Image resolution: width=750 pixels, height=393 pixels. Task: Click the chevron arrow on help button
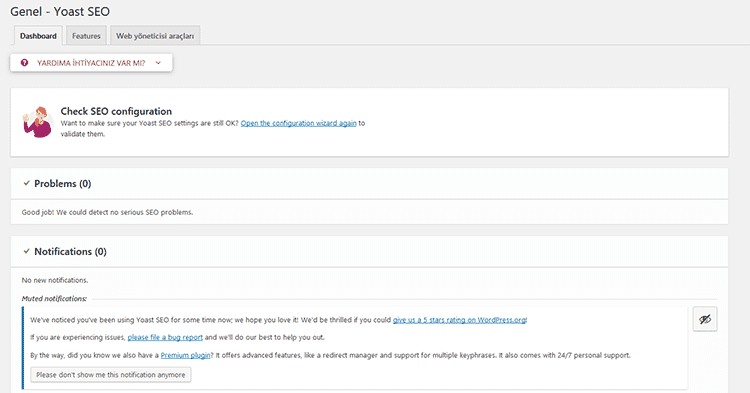click(158, 63)
